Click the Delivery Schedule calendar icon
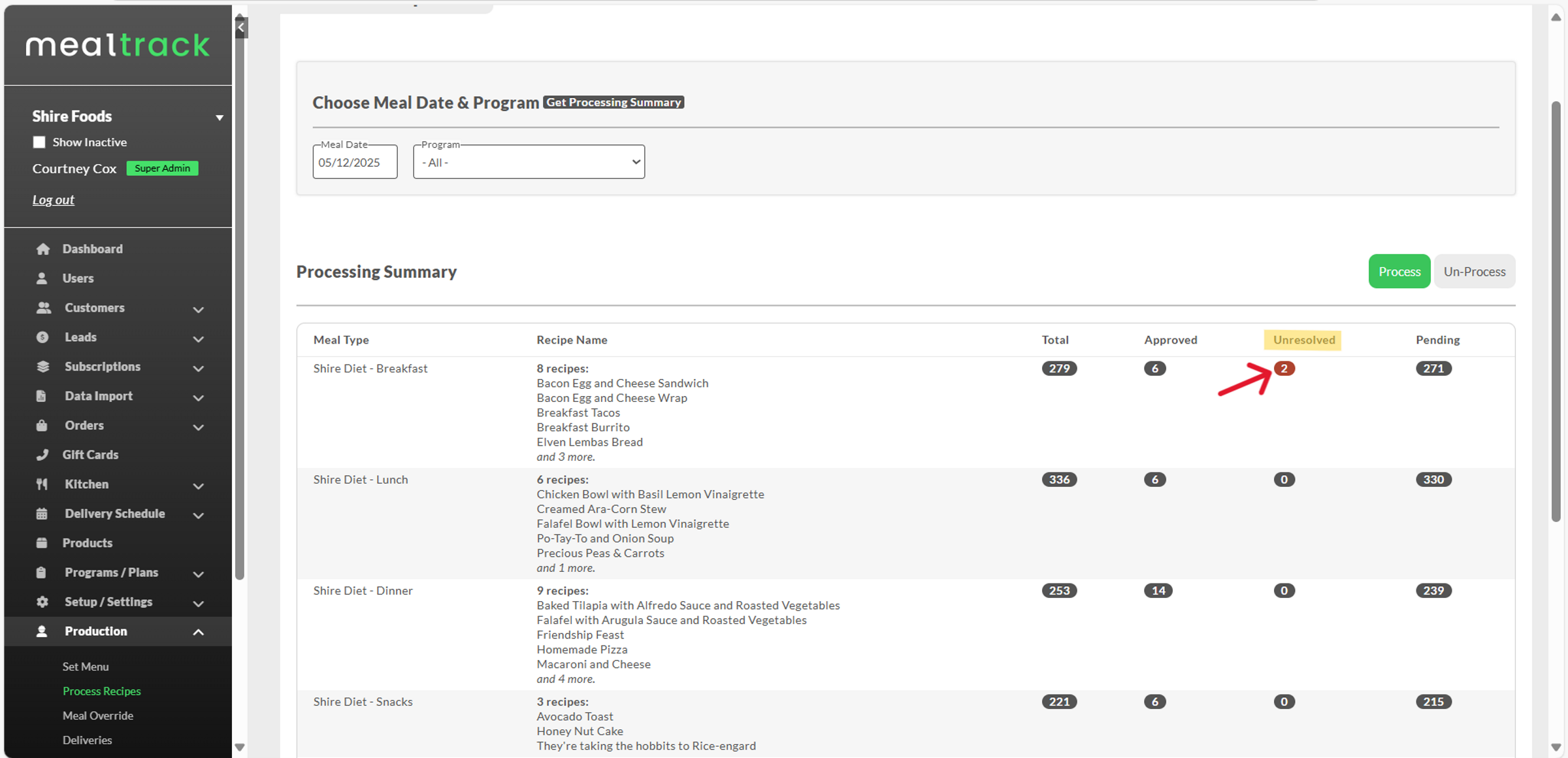 point(42,514)
